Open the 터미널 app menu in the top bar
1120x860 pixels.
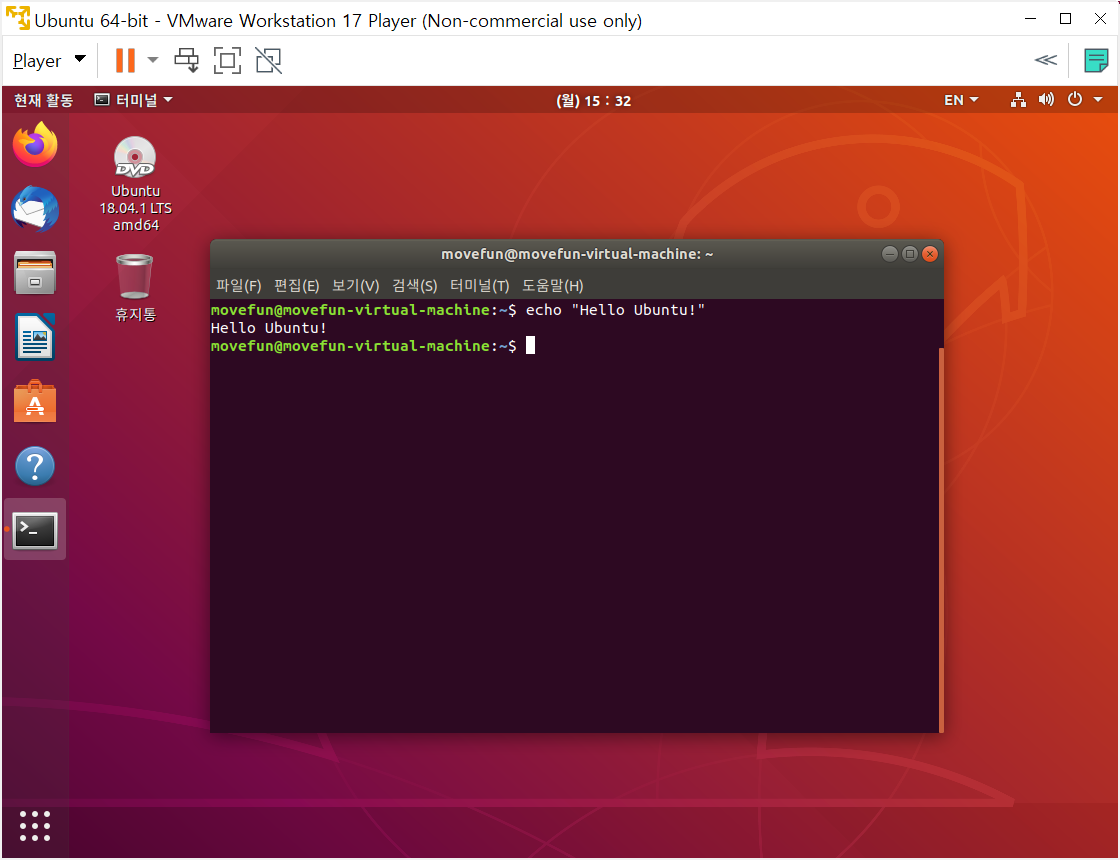pos(134,100)
